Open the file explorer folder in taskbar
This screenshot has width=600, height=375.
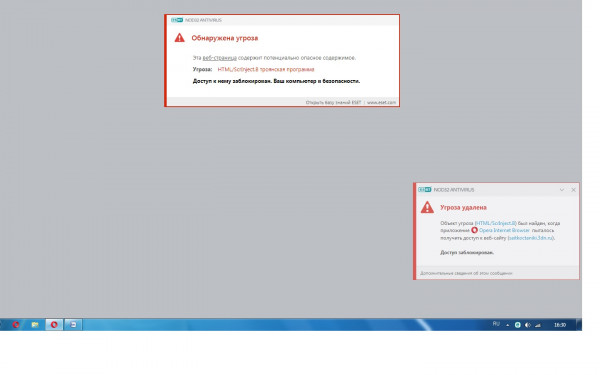pos(35,324)
